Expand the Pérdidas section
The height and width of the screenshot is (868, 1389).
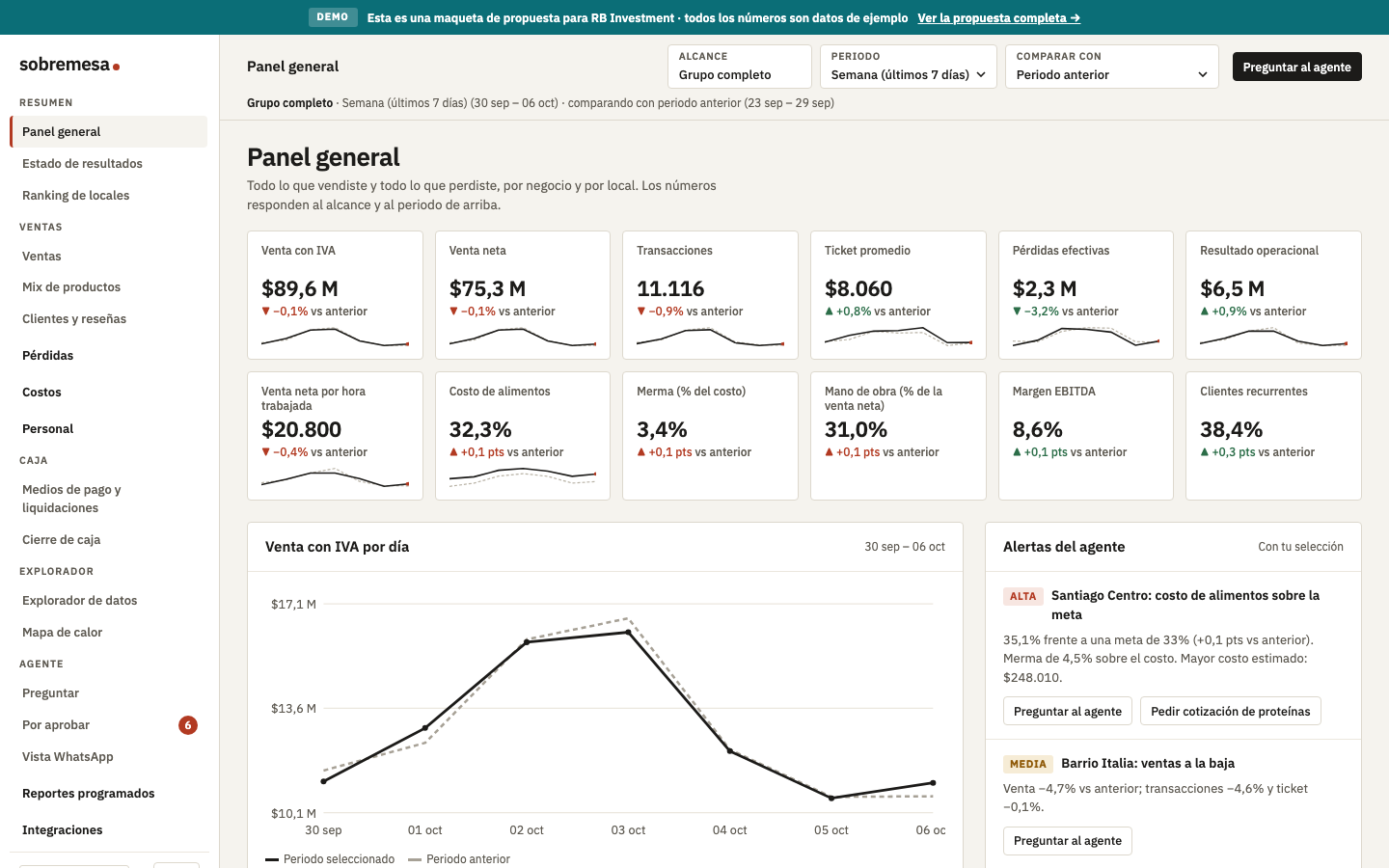click(x=109, y=356)
